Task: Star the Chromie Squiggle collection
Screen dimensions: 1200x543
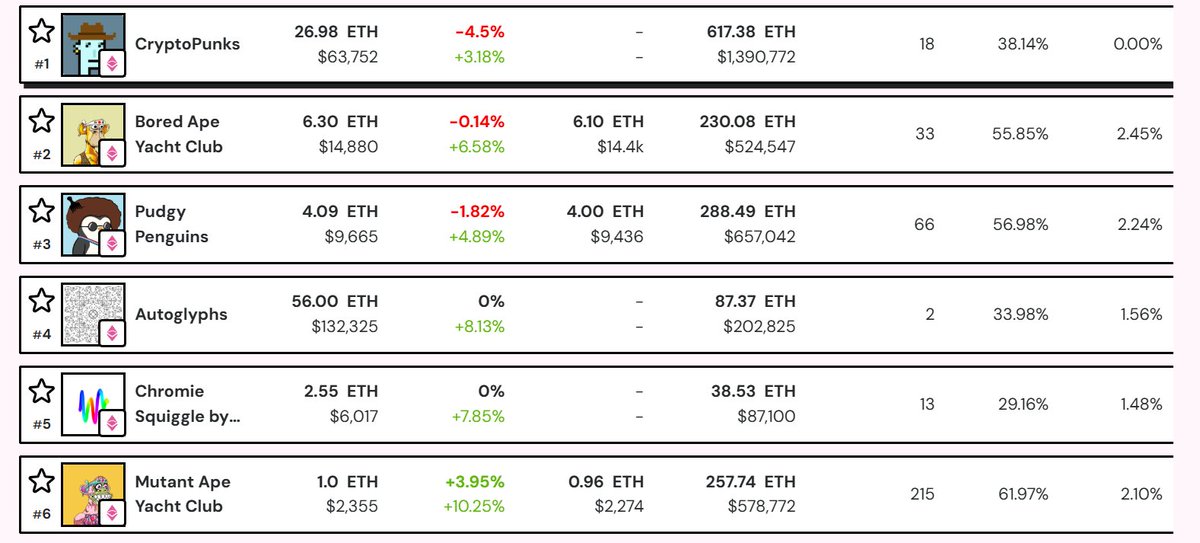Action: pos(41,391)
